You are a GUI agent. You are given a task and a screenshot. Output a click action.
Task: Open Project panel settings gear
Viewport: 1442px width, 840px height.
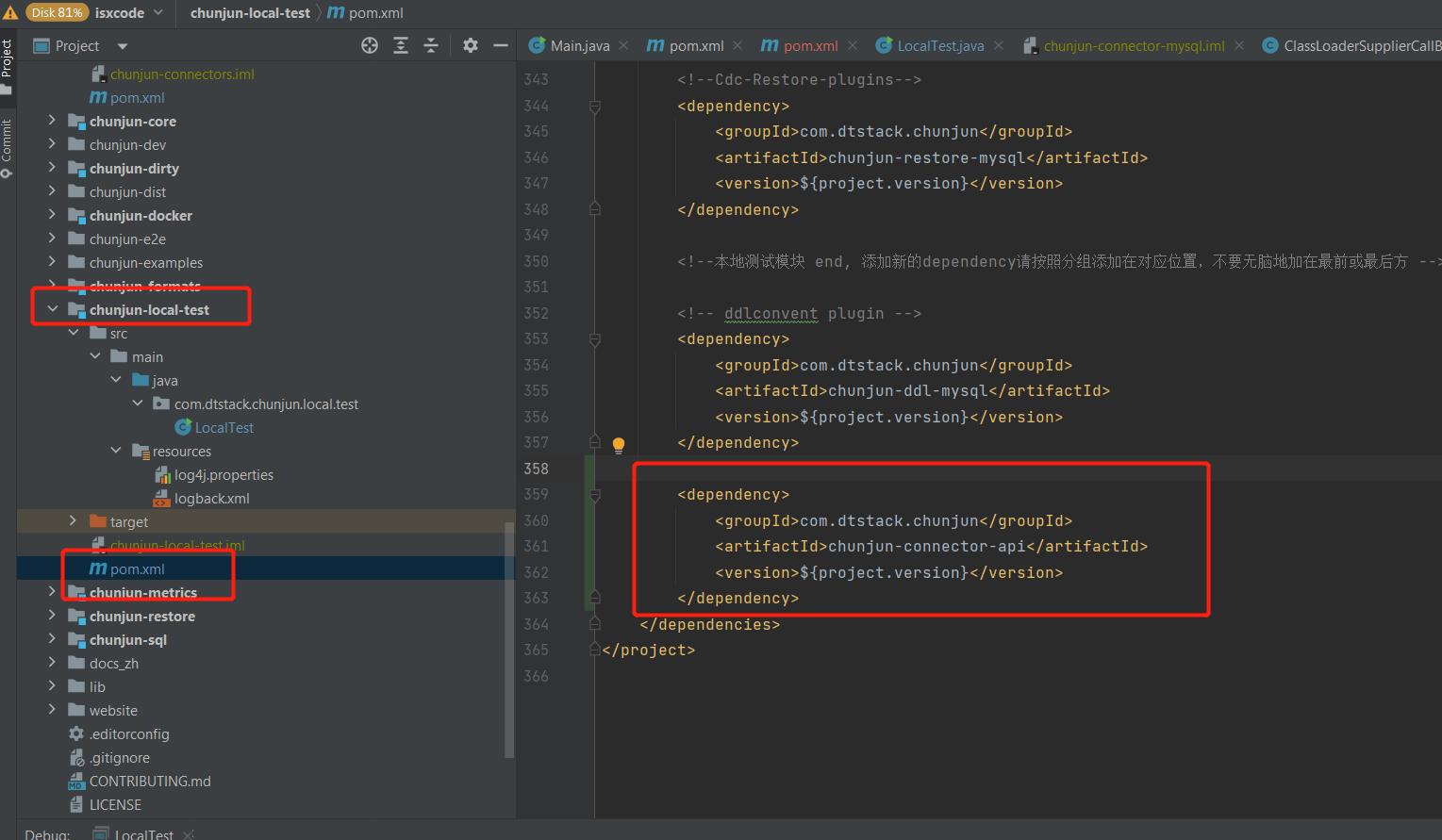pos(471,45)
